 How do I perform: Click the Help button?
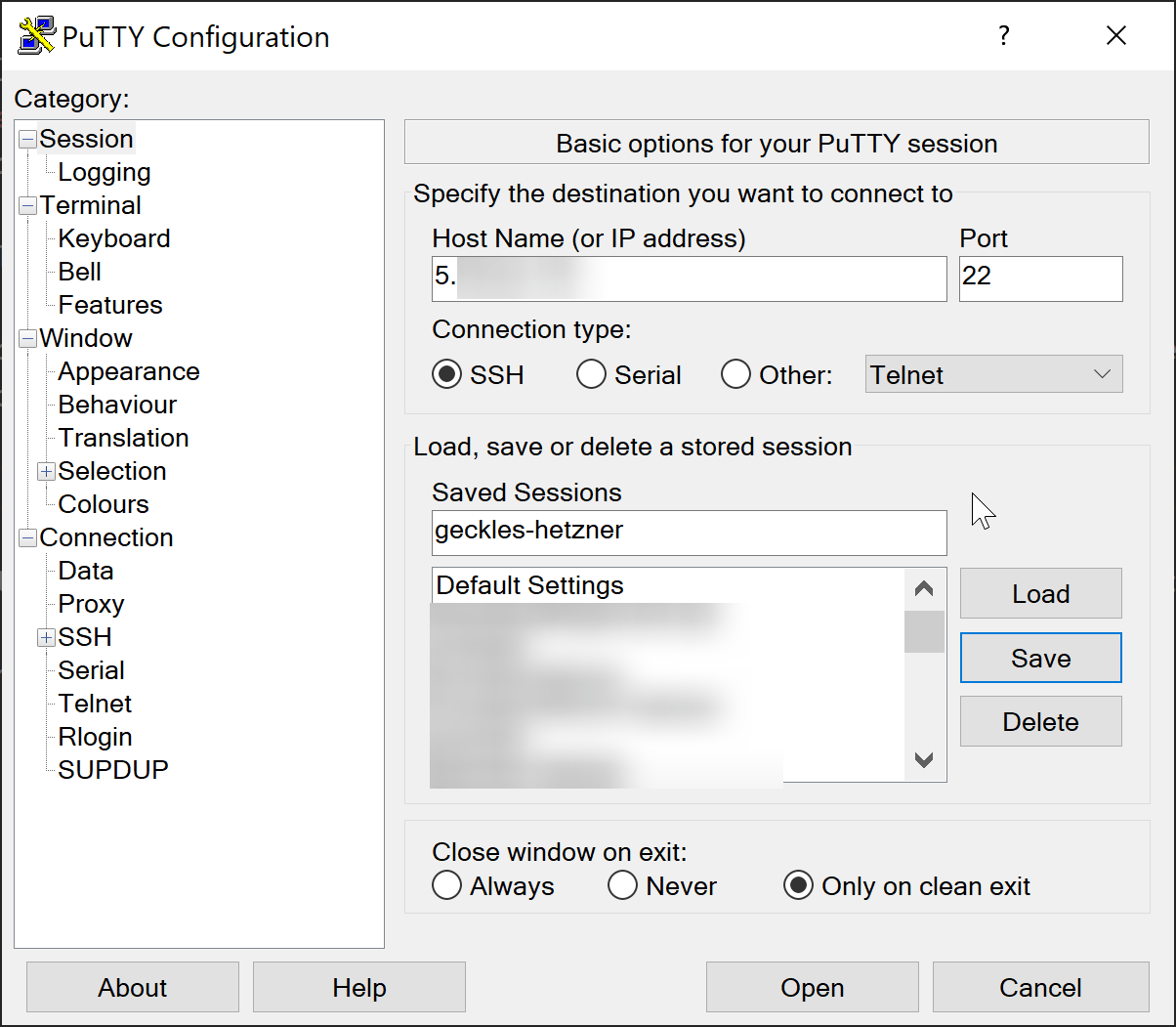359,987
